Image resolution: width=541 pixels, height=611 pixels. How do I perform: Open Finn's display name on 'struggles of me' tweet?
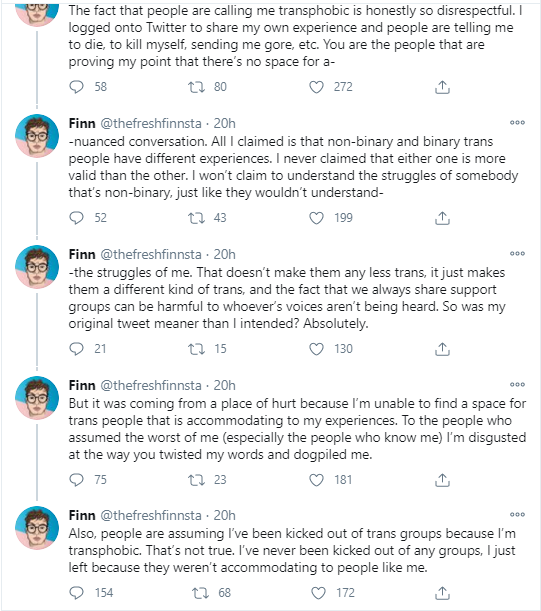pos(82,254)
